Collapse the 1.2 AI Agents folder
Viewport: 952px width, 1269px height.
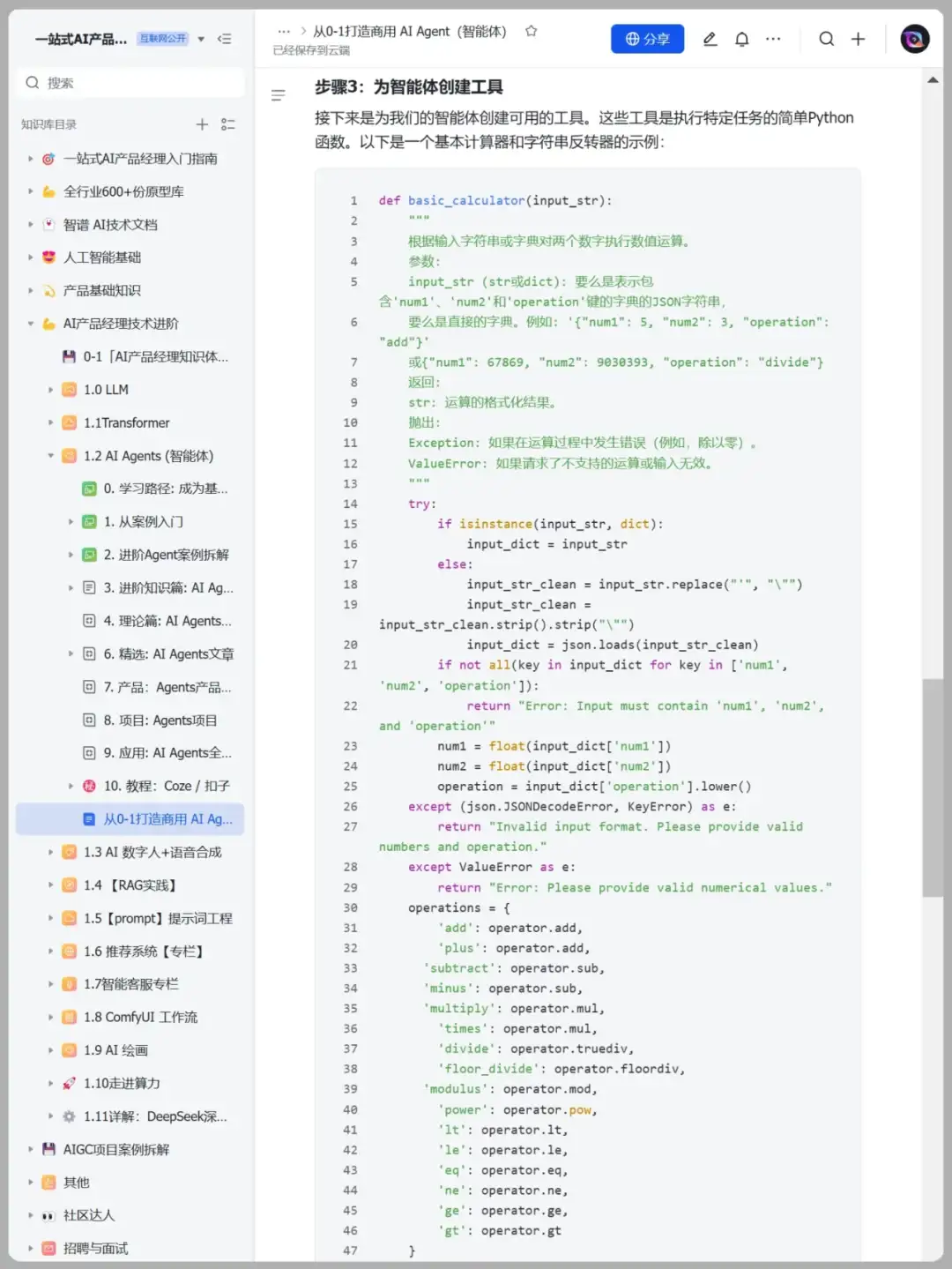pyautogui.click(x=50, y=456)
